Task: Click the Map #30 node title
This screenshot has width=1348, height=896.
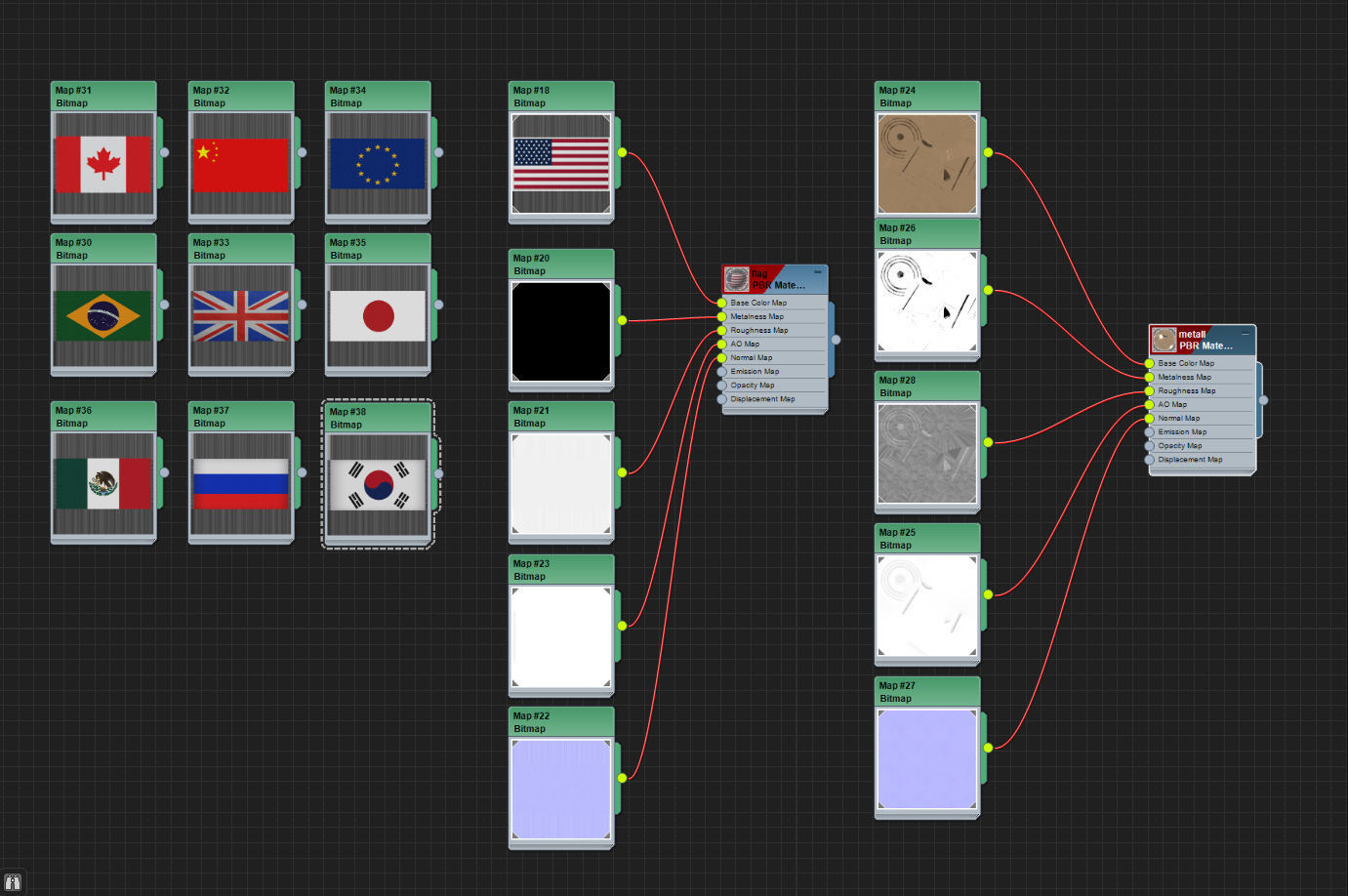Action: click(x=73, y=242)
